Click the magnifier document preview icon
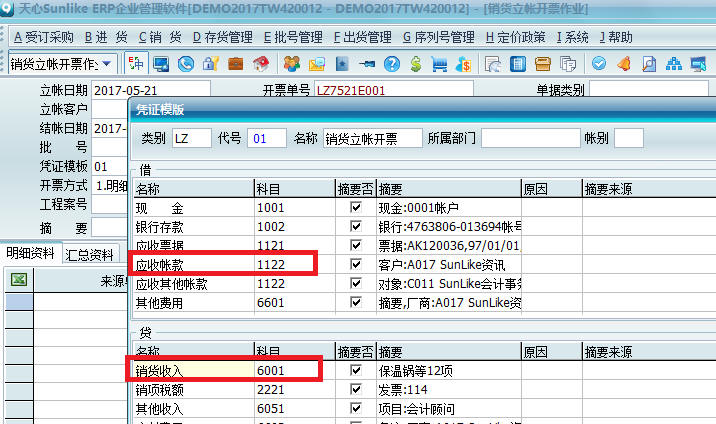This screenshot has height=424, width=716. tap(649, 64)
